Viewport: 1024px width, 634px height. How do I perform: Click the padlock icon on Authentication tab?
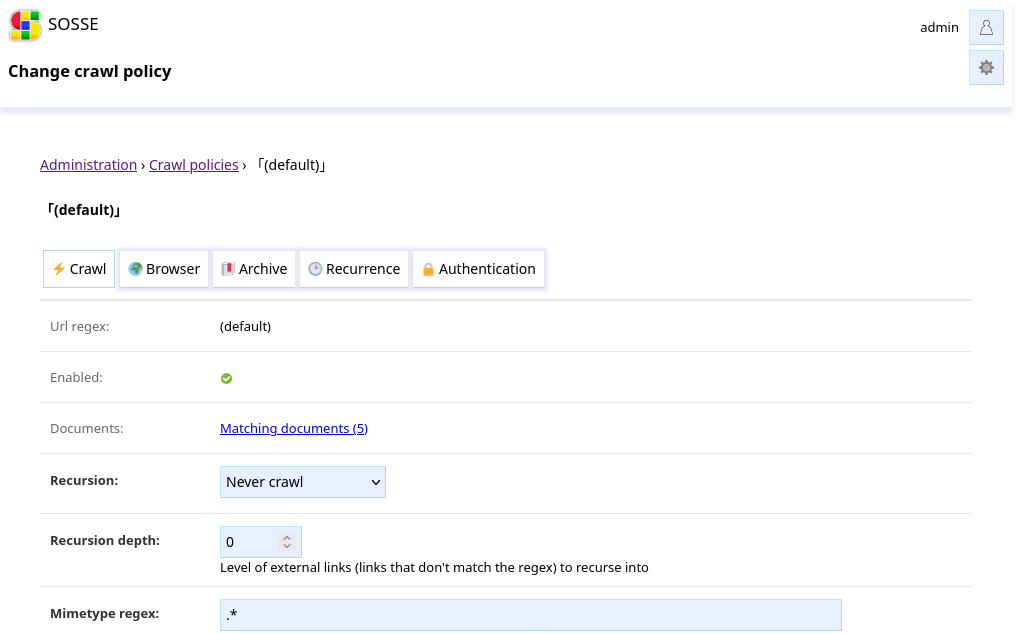coord(428,270)
